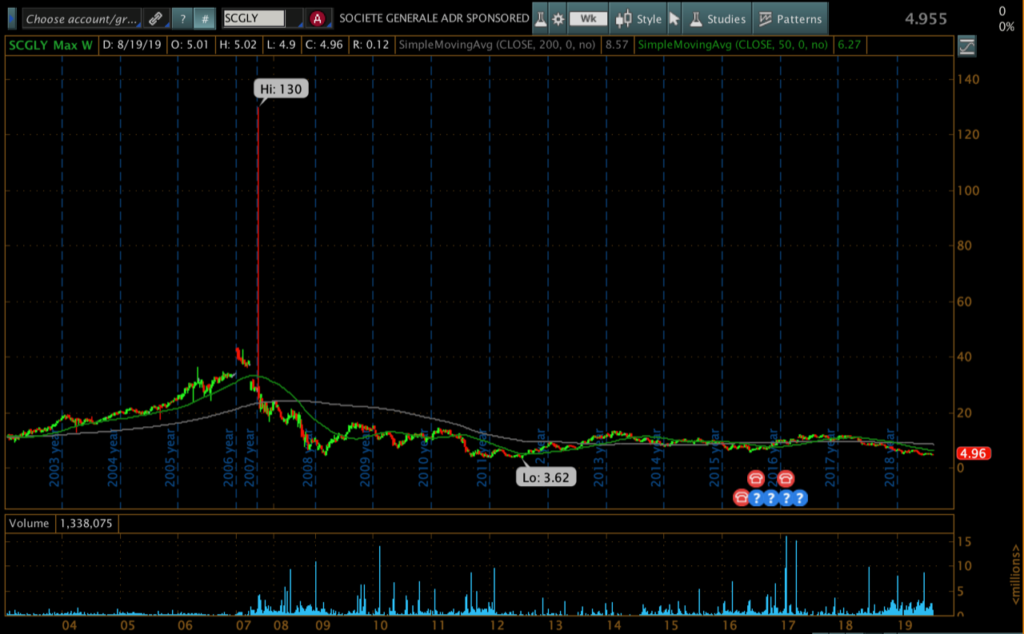The height and width of the screenshot is (634, 1024).
Task: Click the chart drawing icon above price axis
Action: [967, 46]
